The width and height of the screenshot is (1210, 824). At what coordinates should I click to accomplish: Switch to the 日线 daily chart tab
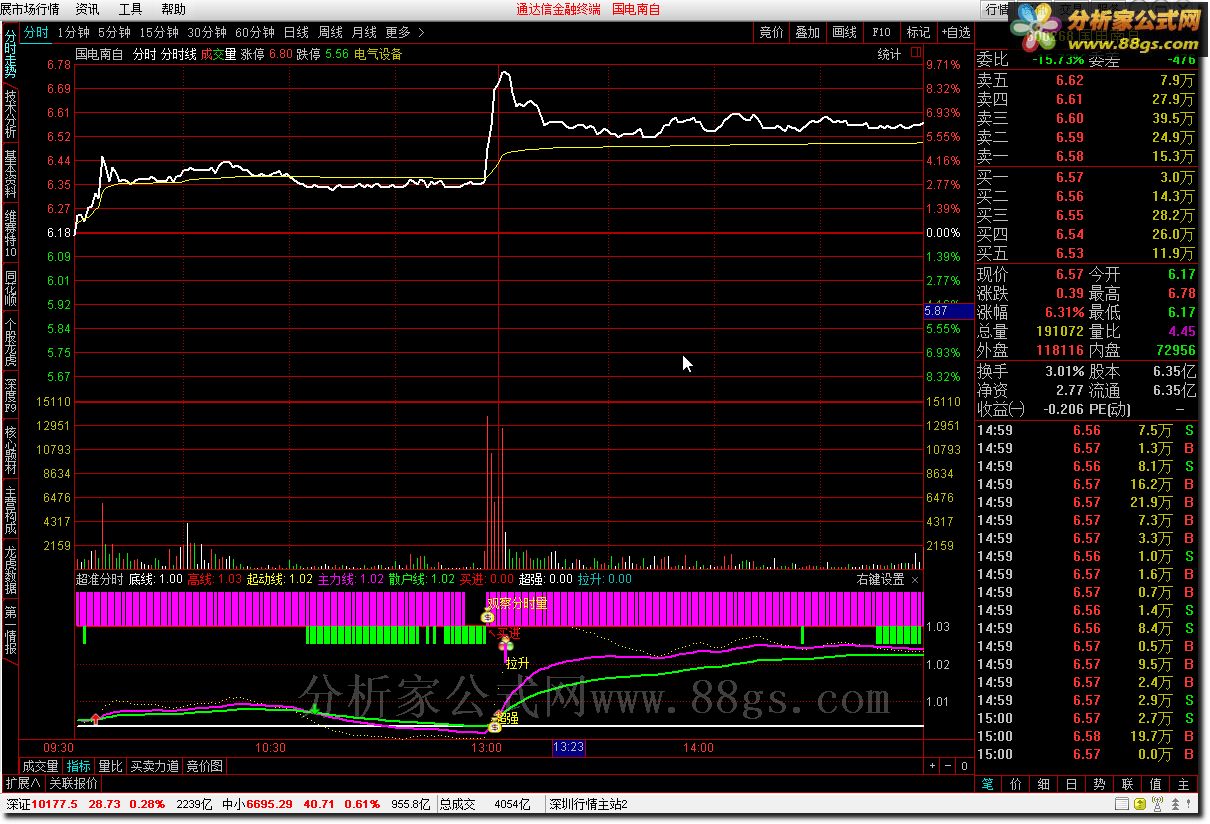[296, 32]
